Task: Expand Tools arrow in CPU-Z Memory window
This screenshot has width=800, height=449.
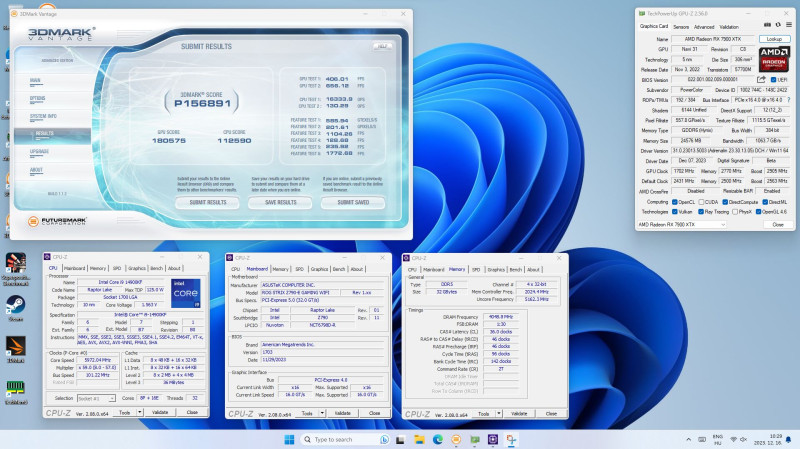Action: 498,414
